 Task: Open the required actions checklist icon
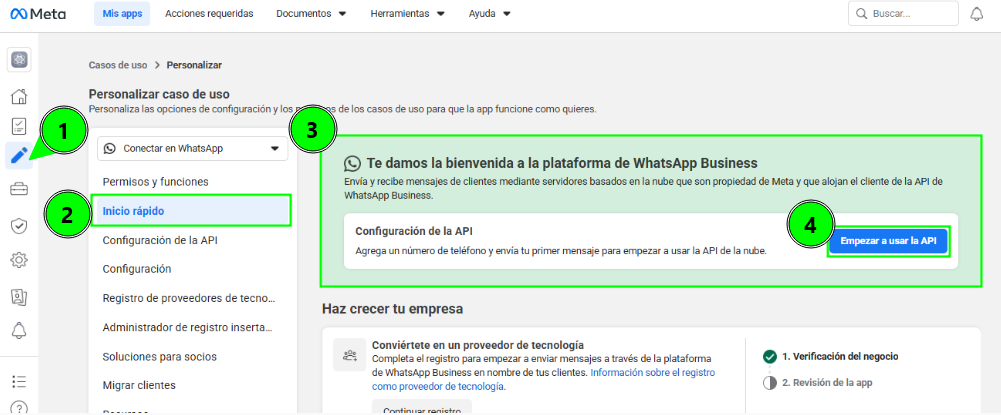click(19, 126)
